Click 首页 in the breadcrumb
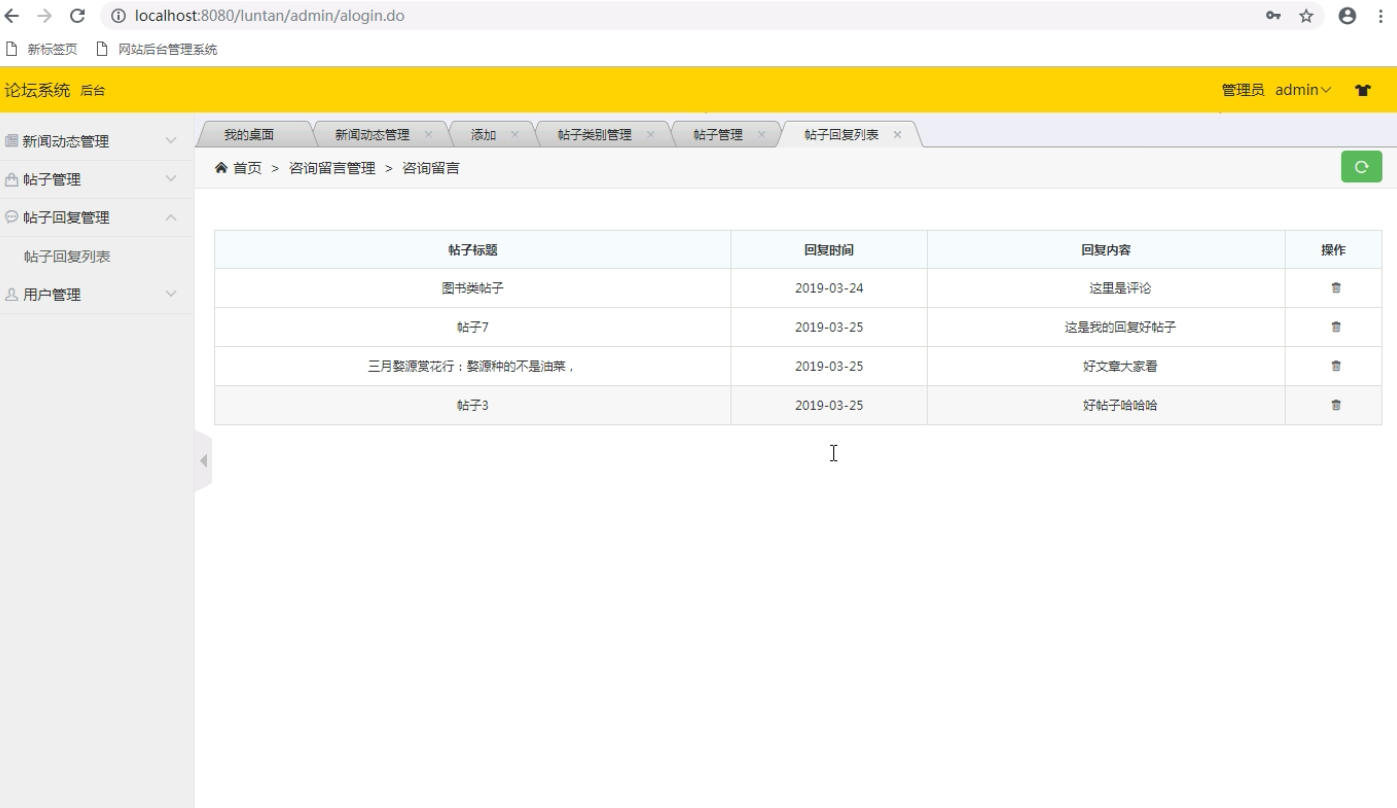Image resolution: width=1397 pixels, height=808 pixels. point(247,168)
